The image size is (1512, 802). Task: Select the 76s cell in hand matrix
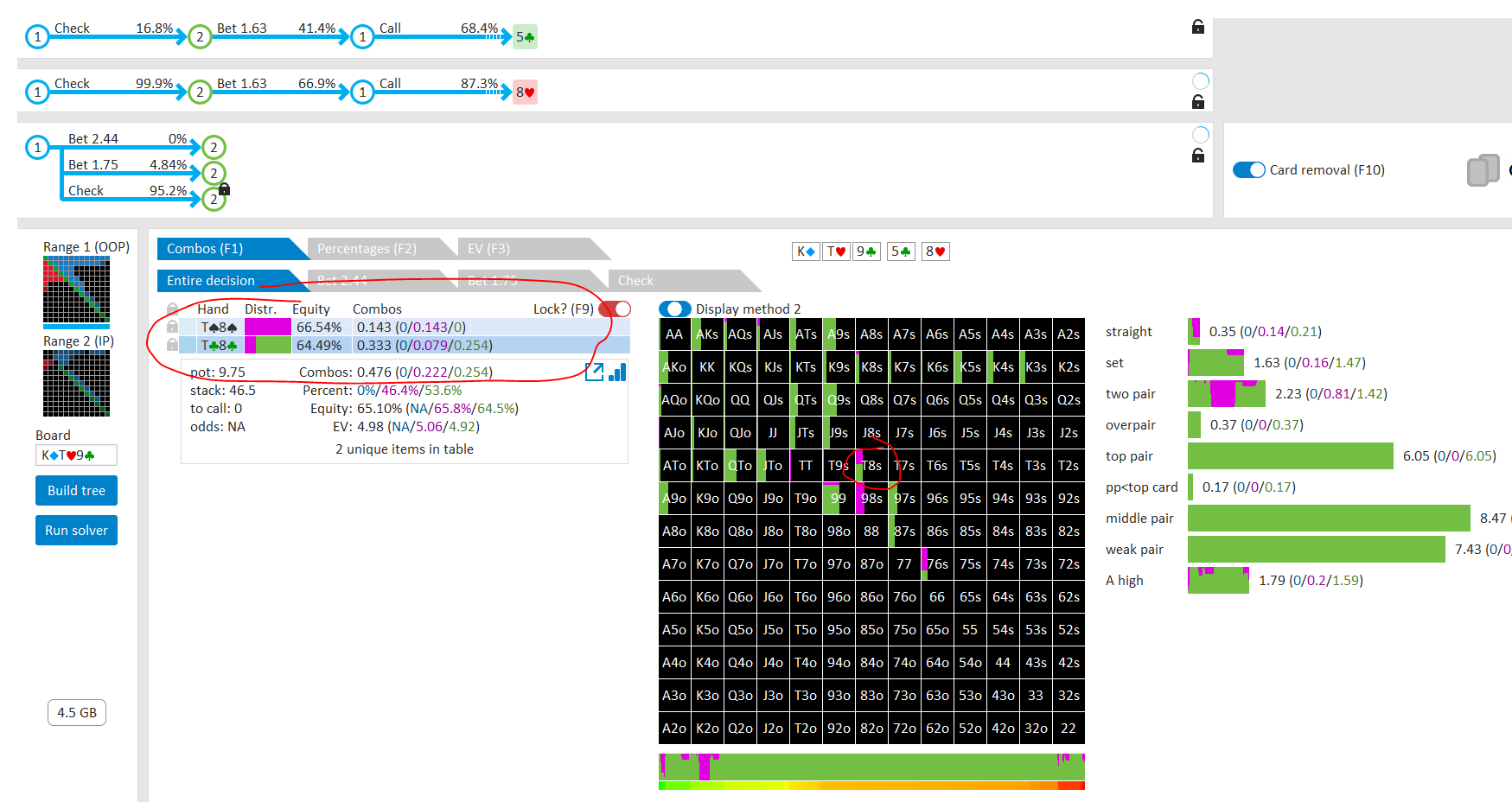point(937,564)
